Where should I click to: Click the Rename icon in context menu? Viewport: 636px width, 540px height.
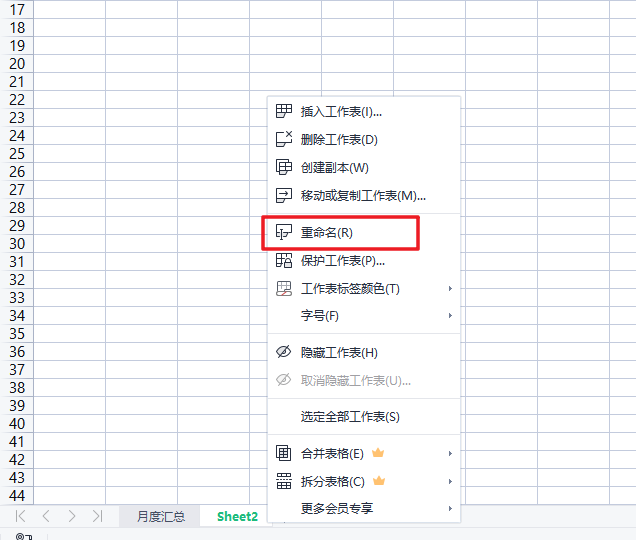[284, 232]
